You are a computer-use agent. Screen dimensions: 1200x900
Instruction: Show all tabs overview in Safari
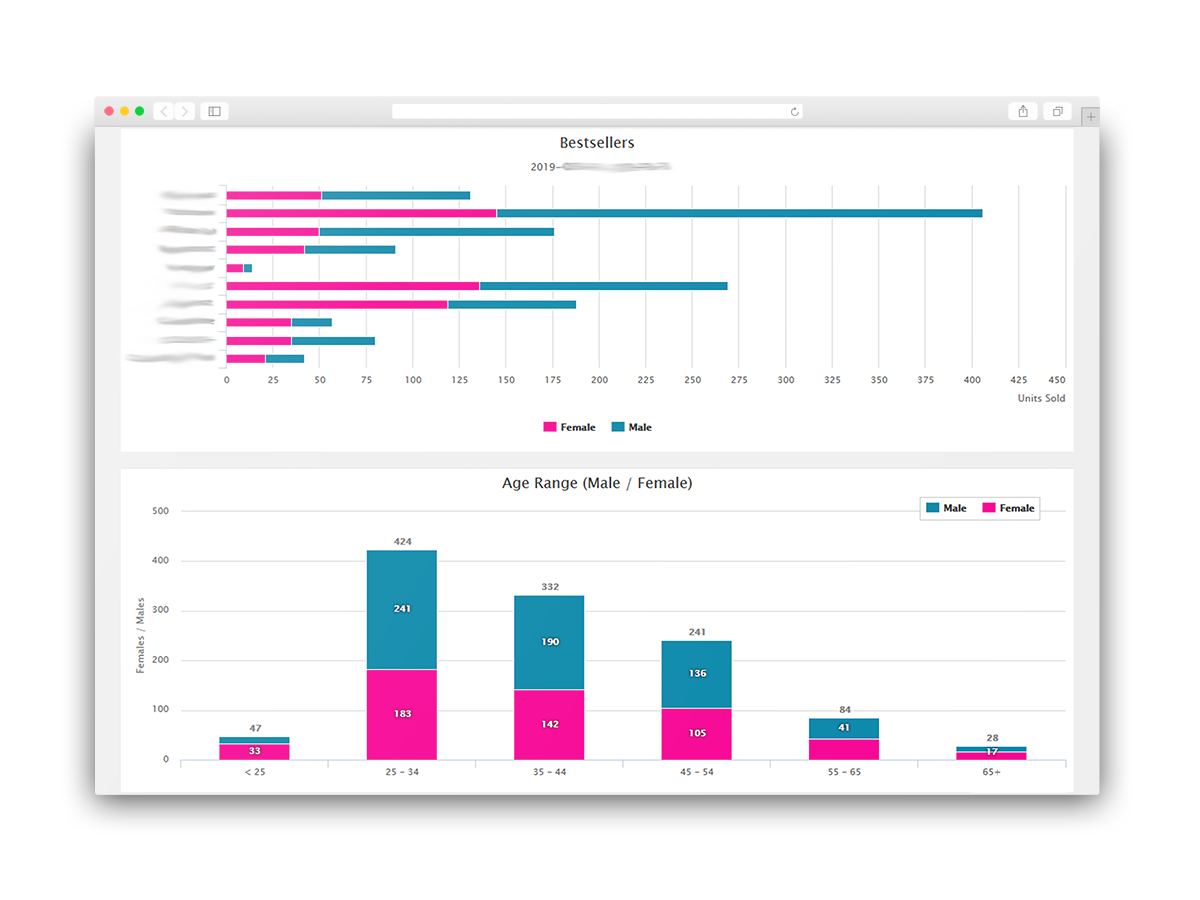tap(1057, 111)
